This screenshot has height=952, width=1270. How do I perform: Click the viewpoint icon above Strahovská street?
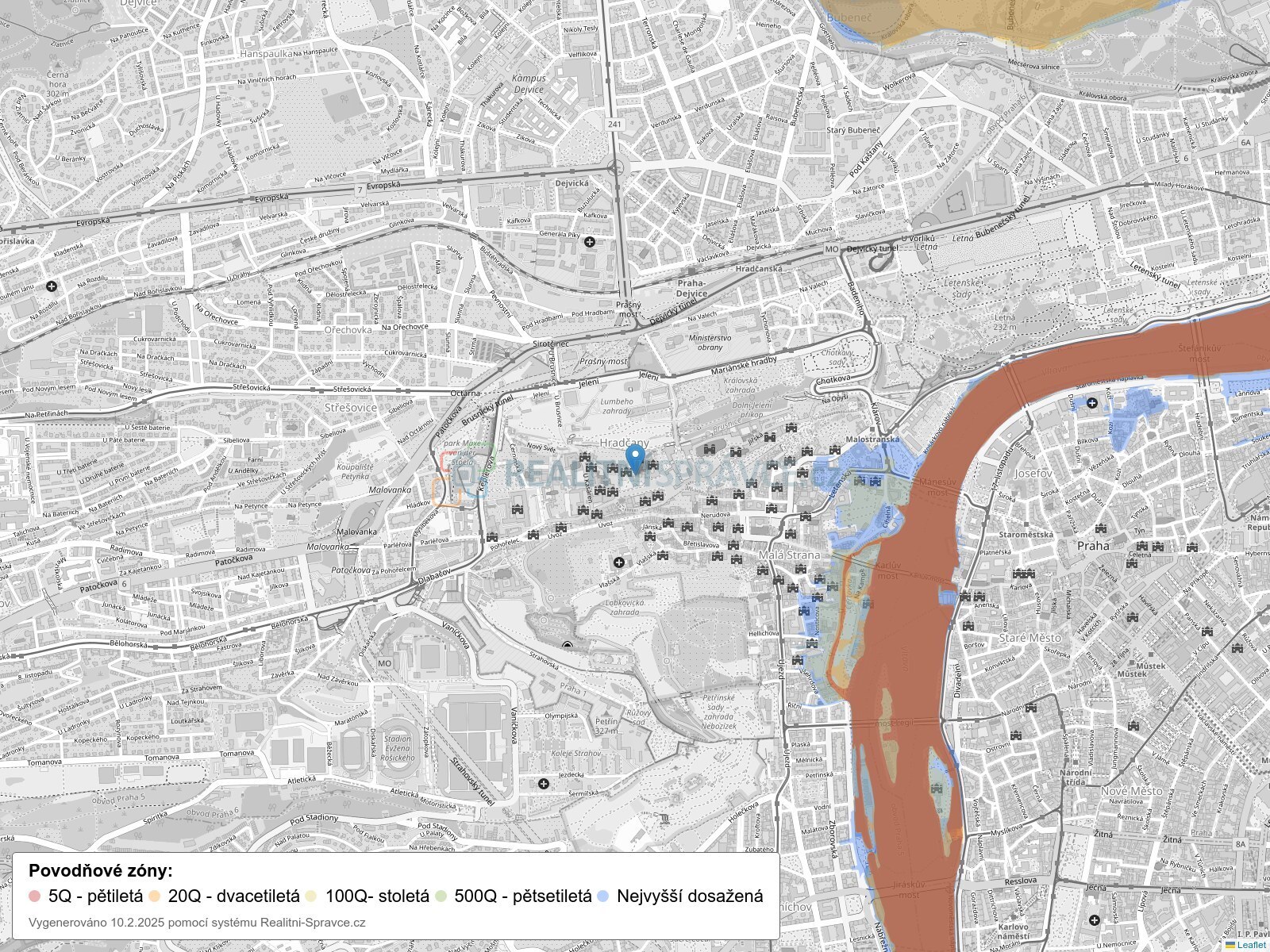[567, 646]
